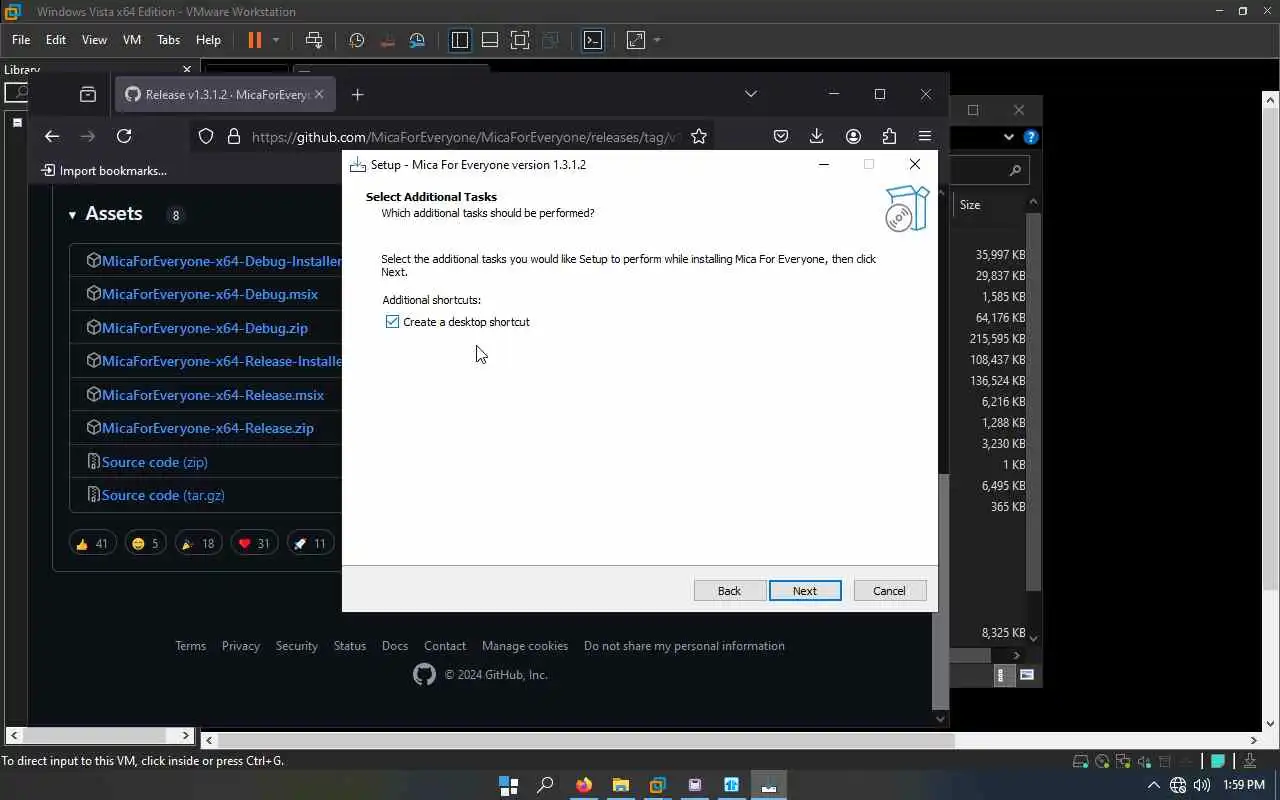This screenshot has height=800, width=1280.
Task: Click Next in the setup wizard
Action: (x=805, y=591)
